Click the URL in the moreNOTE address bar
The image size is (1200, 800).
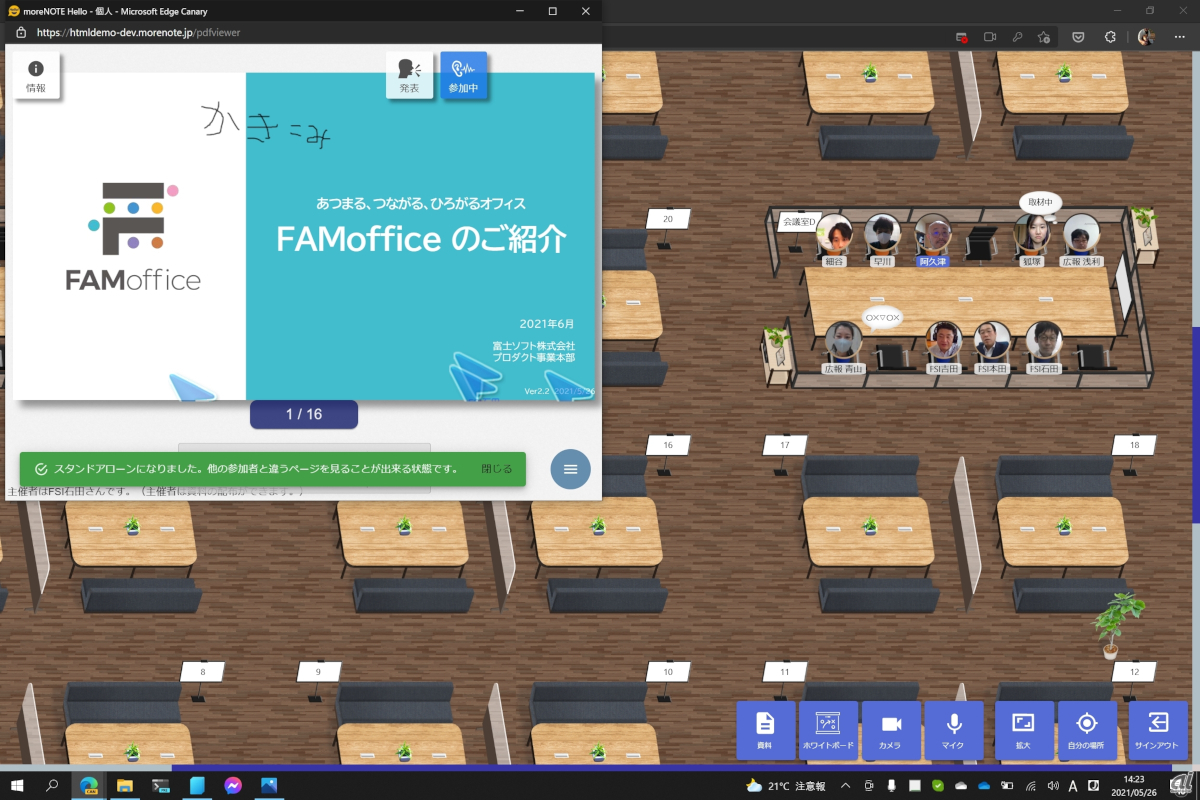click(x=138, y=32)
